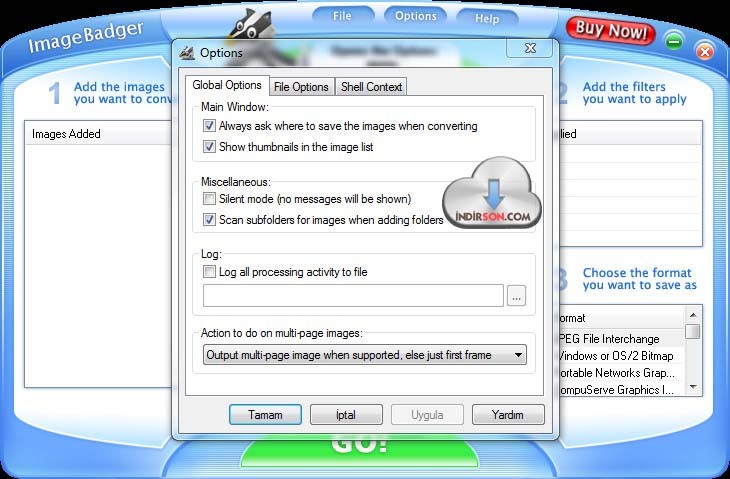Click the Images Added column header
The image size is (730, 479).
coord(99,134)
